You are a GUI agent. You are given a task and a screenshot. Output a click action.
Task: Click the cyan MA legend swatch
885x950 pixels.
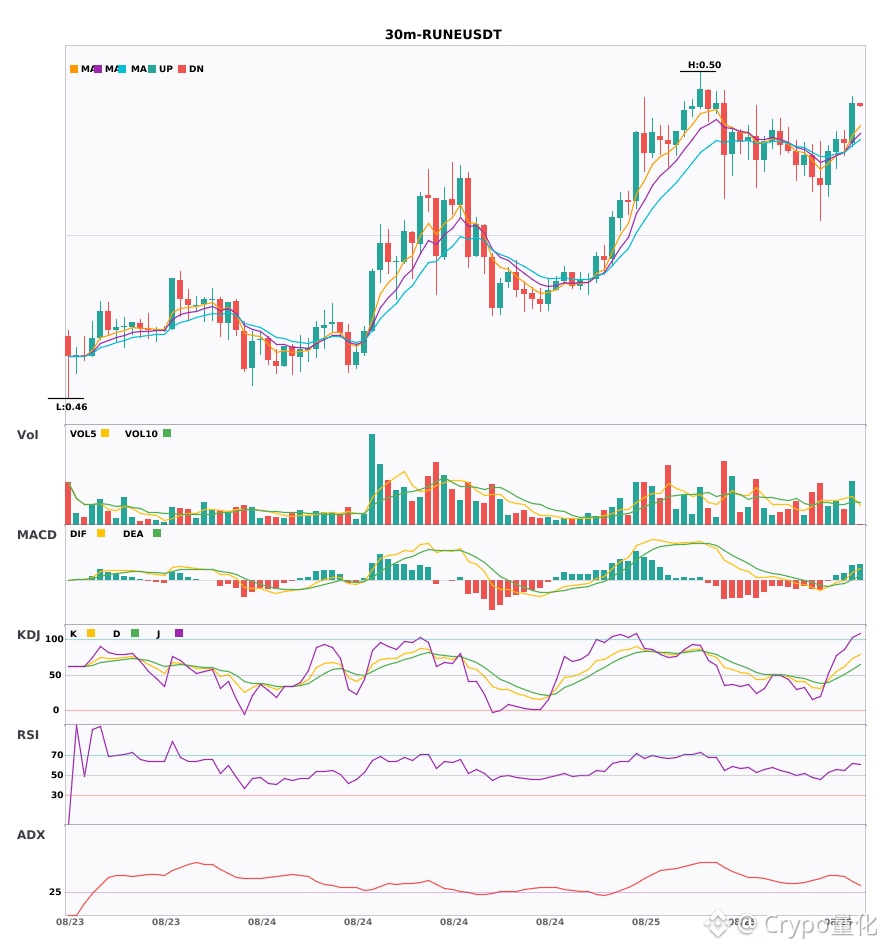(x=122, y=69)
